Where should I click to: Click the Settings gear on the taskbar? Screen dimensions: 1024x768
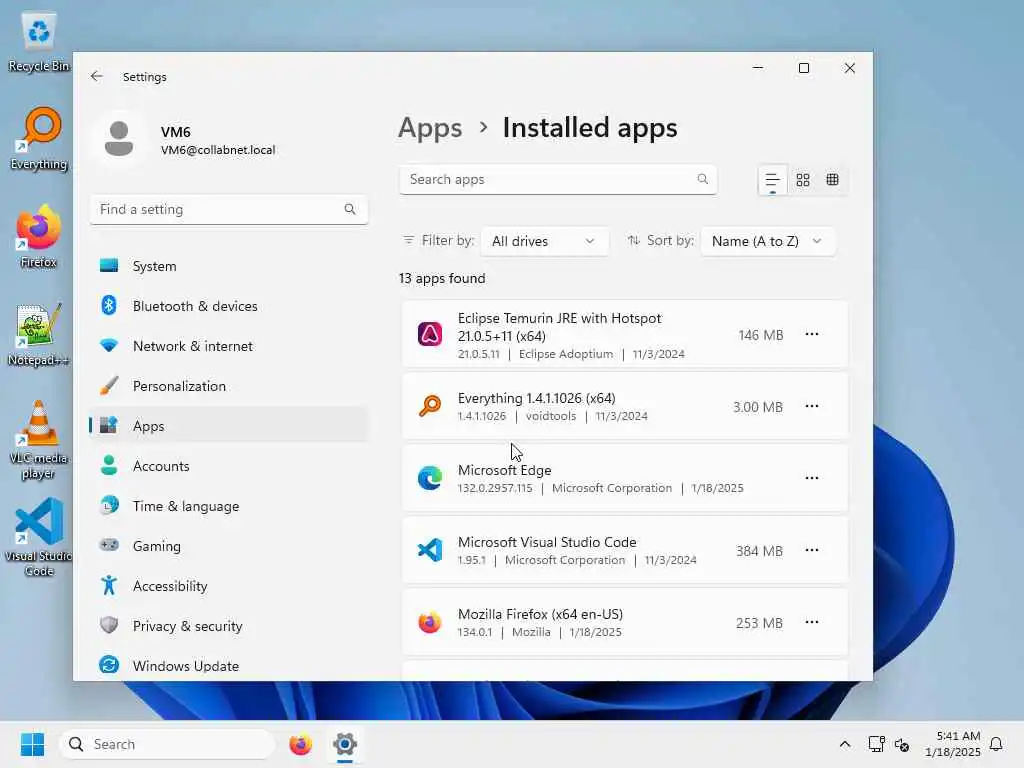(345, 744)
